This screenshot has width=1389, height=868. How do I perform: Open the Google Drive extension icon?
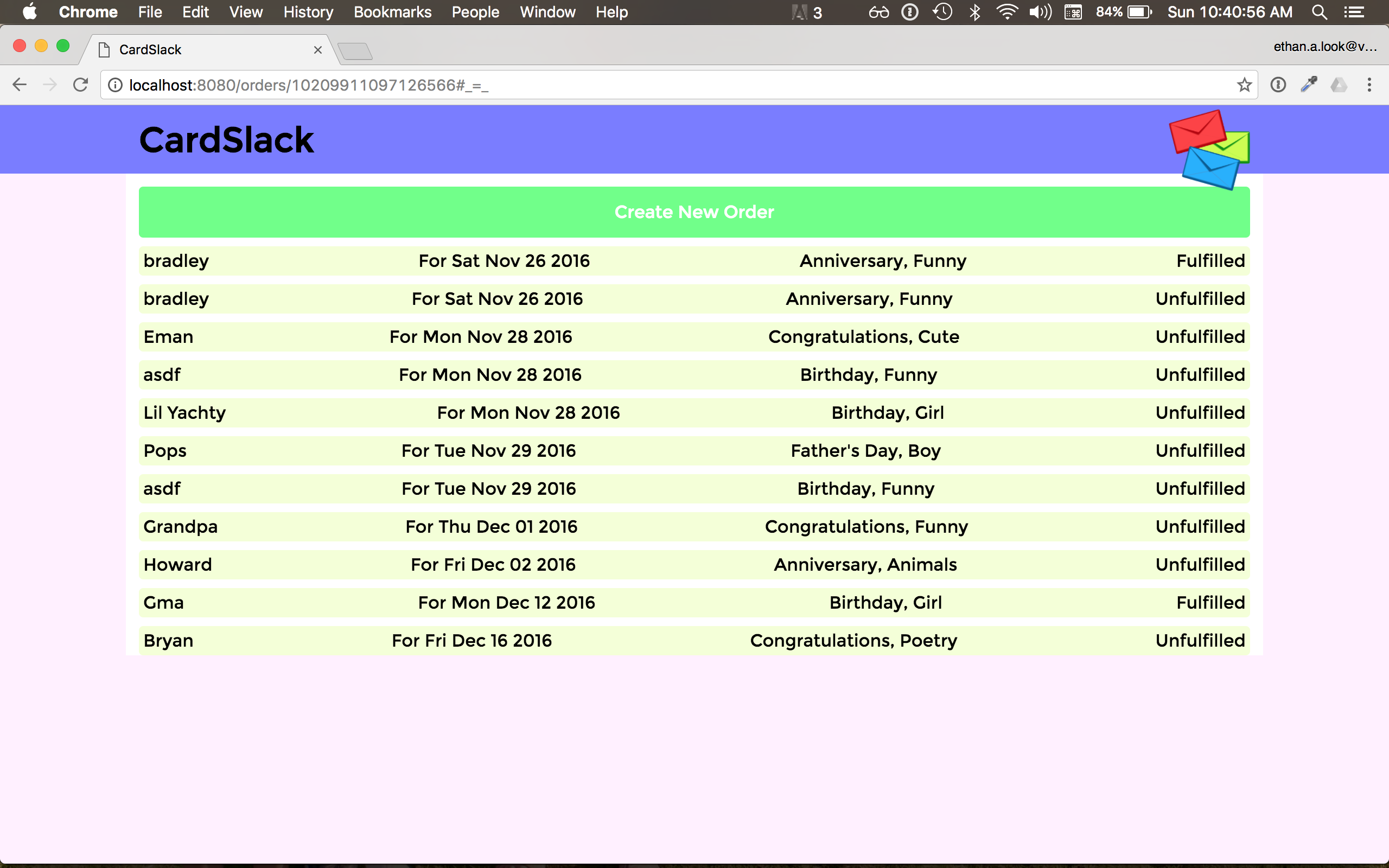[1339, 85]
